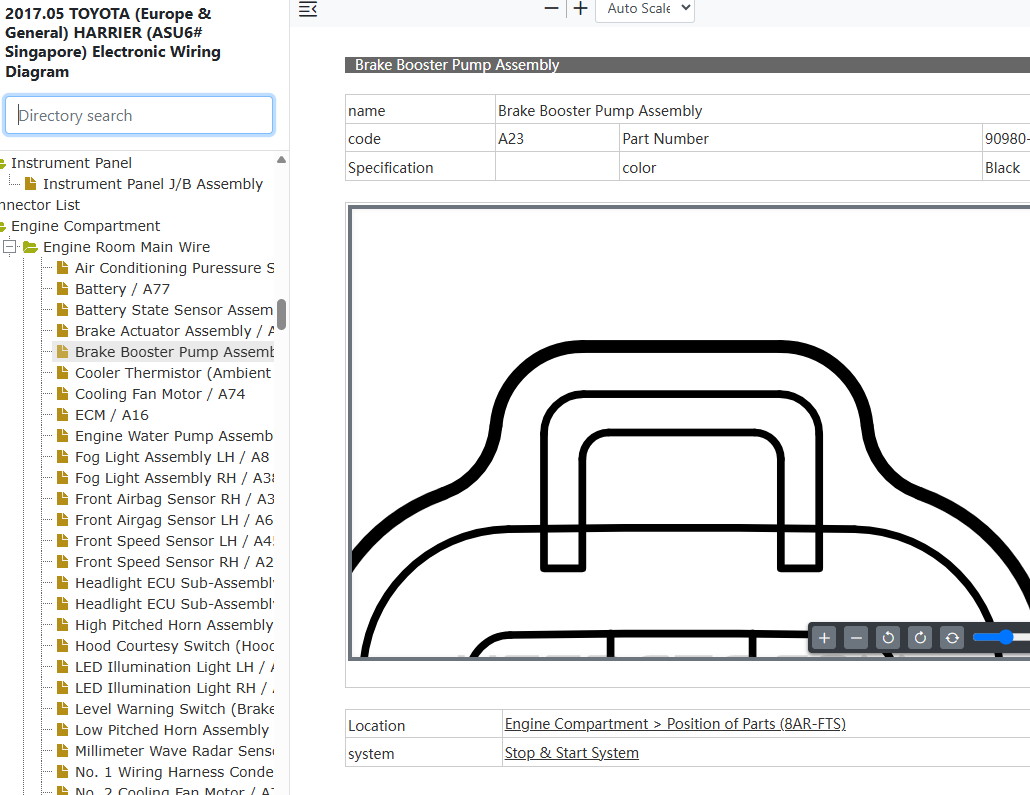Open Cooling Fan Motor / A74

point(160,394)
